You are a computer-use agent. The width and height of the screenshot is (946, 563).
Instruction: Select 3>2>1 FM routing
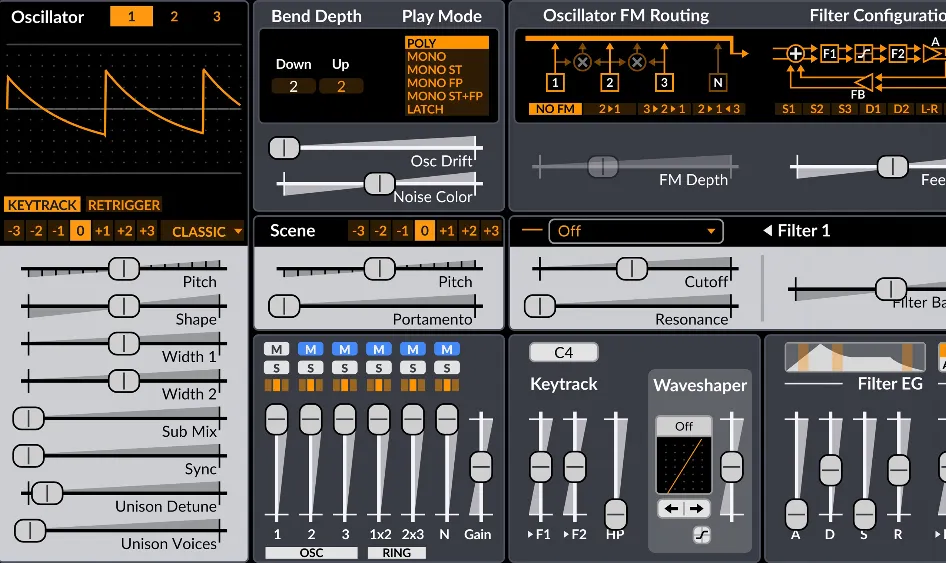(664, 109)
